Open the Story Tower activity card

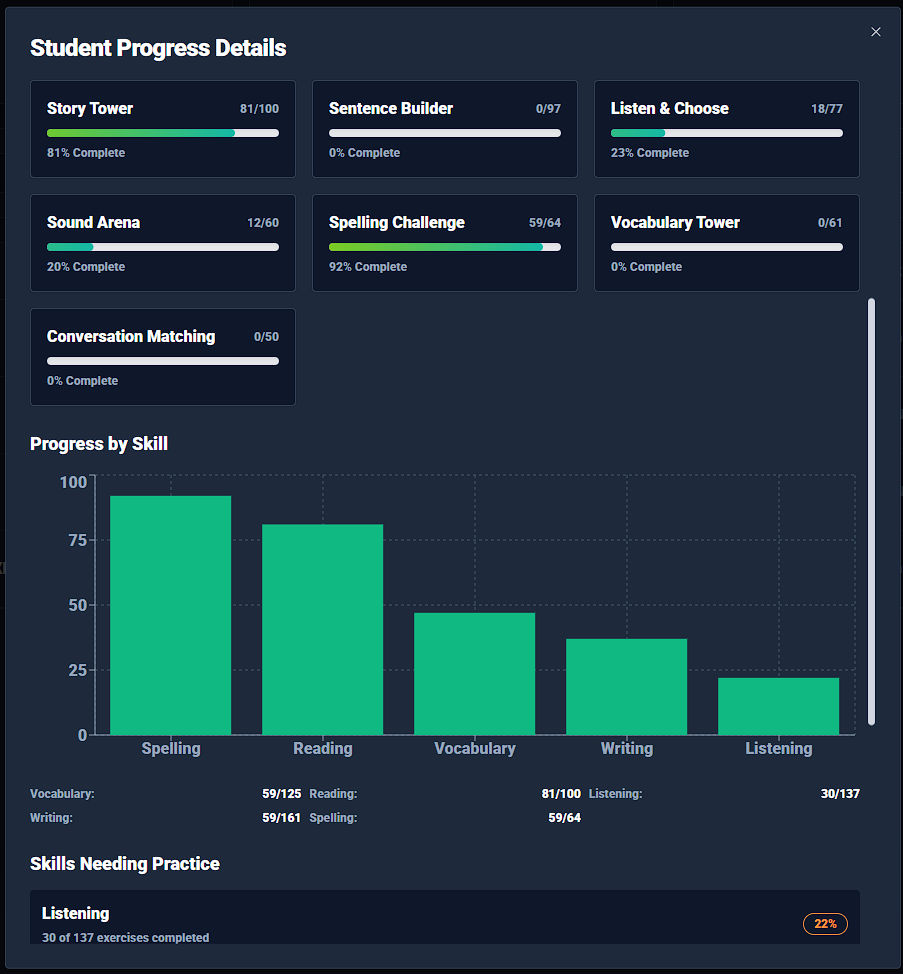pos(162,128)
